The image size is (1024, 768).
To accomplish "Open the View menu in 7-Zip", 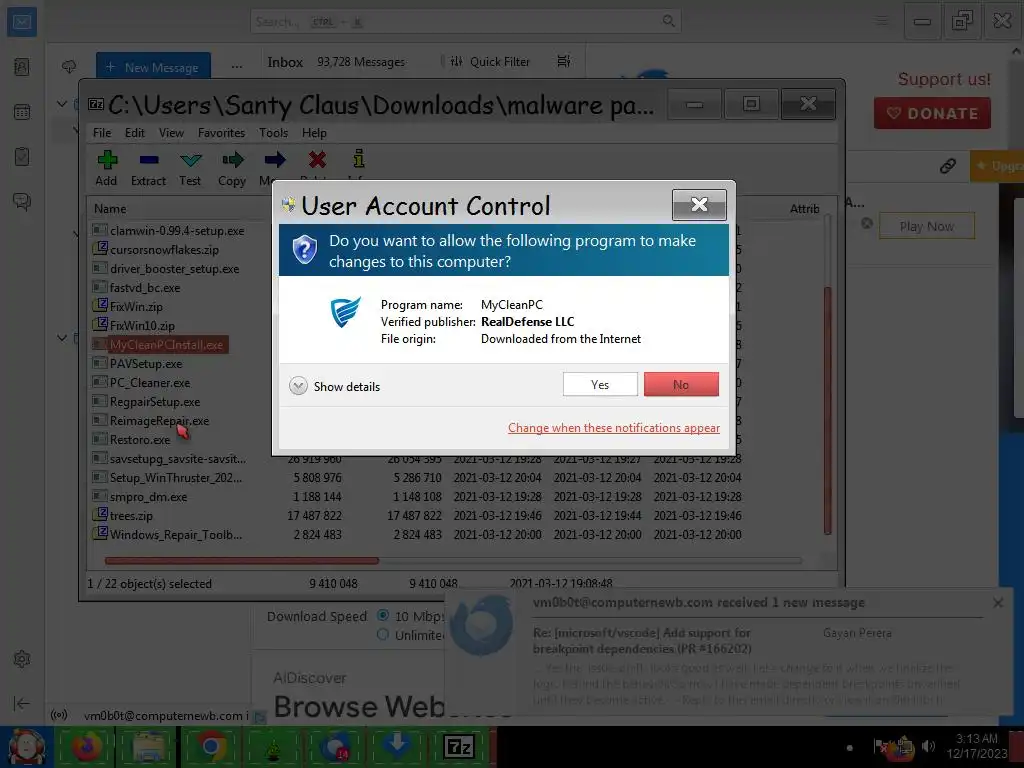I will point(171,133).
